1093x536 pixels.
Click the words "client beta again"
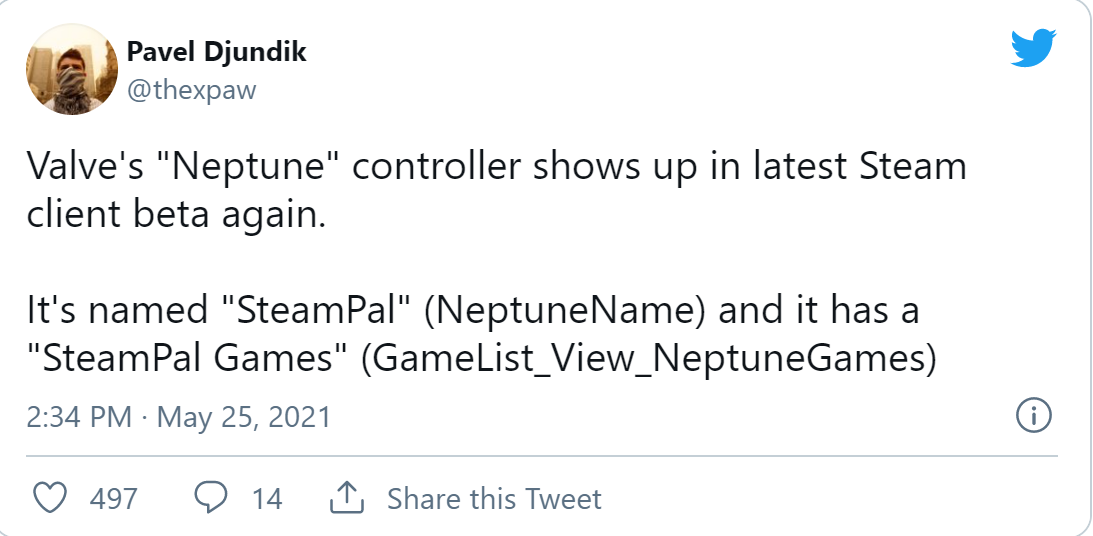point(176,214)
